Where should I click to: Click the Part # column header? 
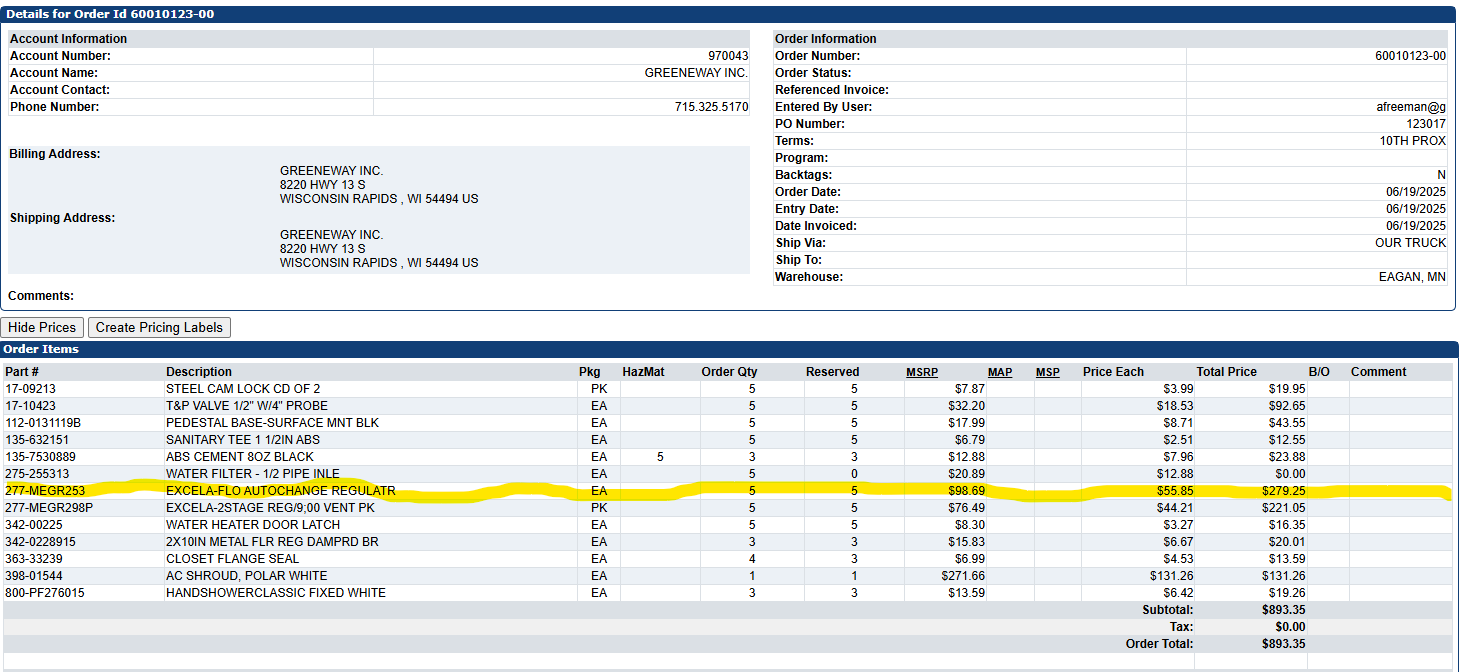click(27, 372)
